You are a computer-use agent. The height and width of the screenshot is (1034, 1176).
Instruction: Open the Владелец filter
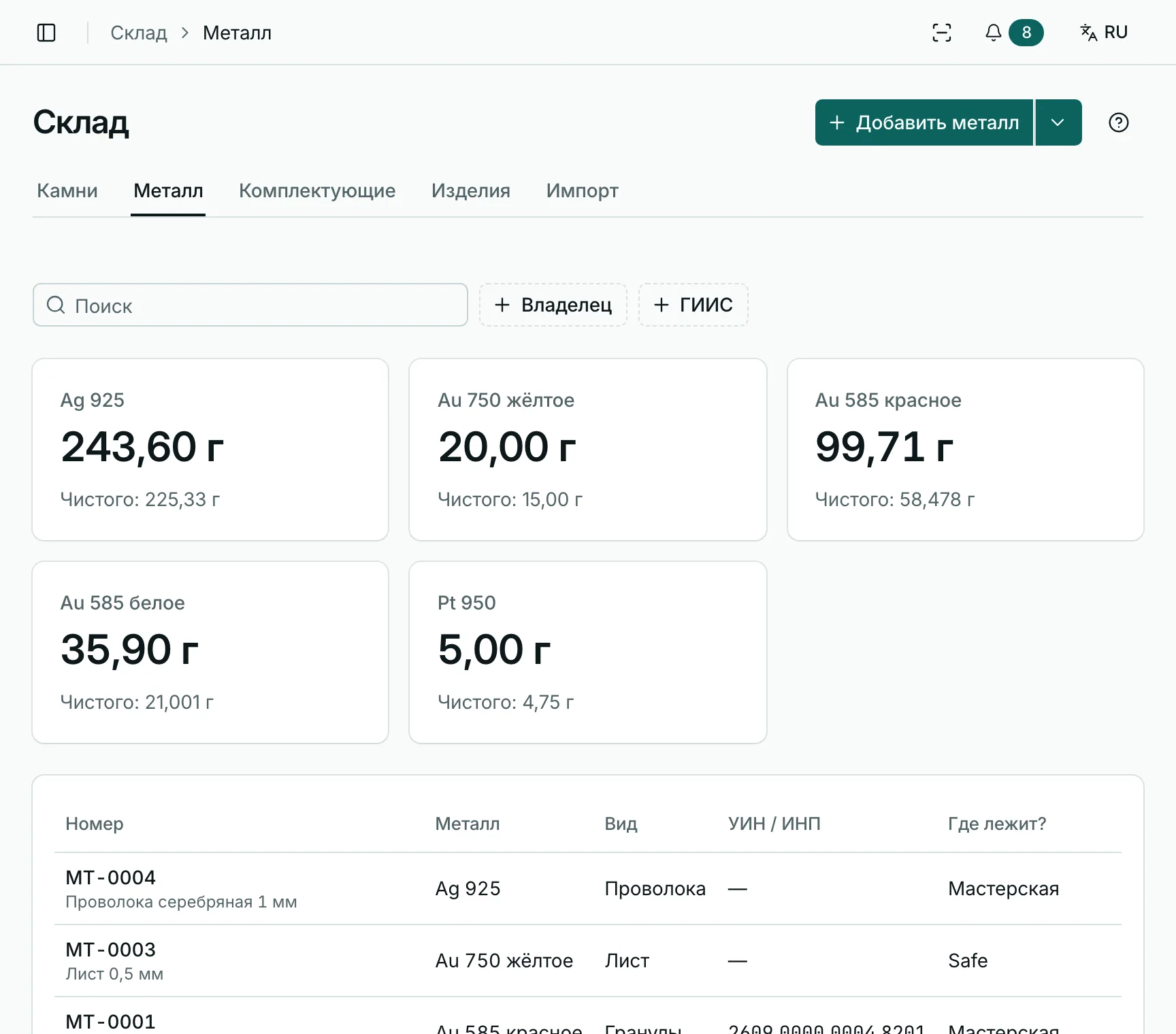pyautogui.click(x=553, y=305)
